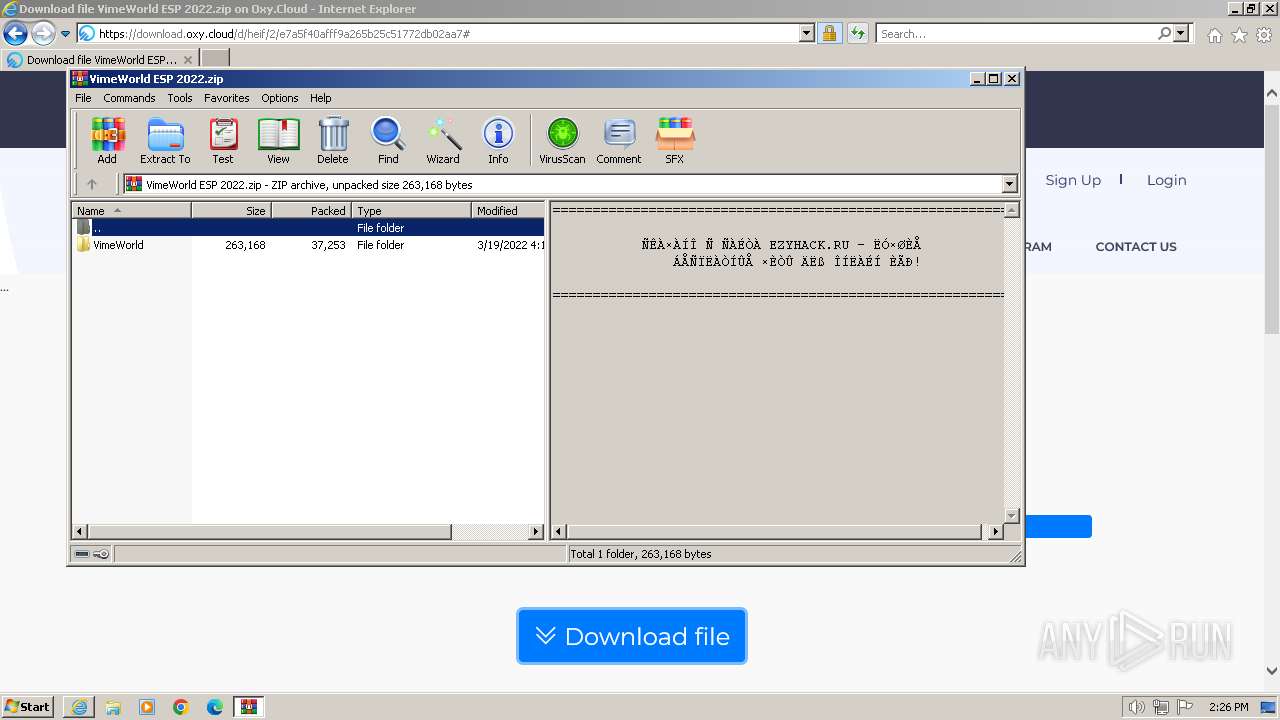Image resolution: width=1280 pixels, height=720 pixels.
Task: Sort by Size column header
Action: pyautogui.click(x=231, y=211)
